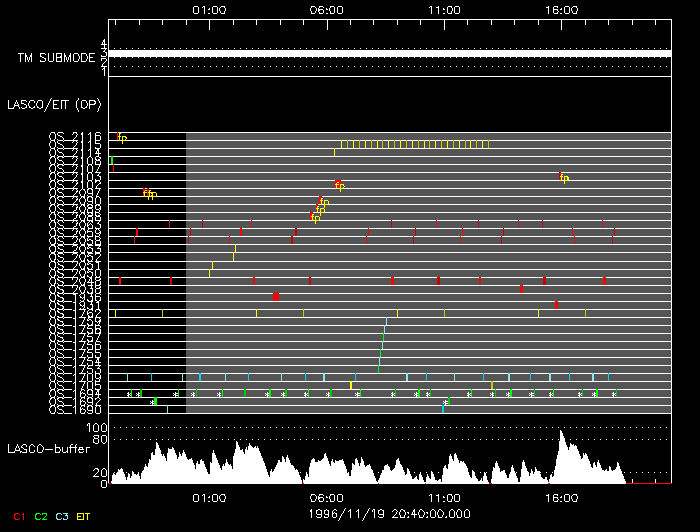700x532 pixels.
Task: Click the fp marker near 16:00
Action: coord(564,177)
